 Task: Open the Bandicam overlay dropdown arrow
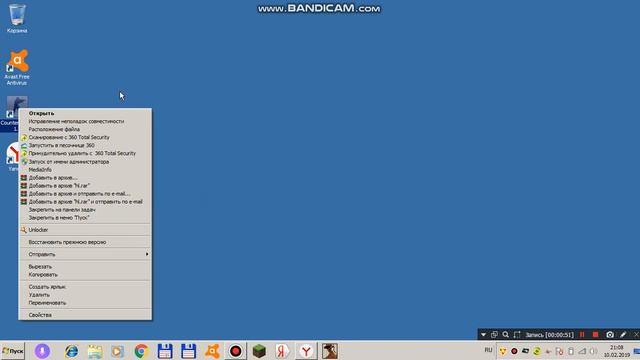pos(483,335)
